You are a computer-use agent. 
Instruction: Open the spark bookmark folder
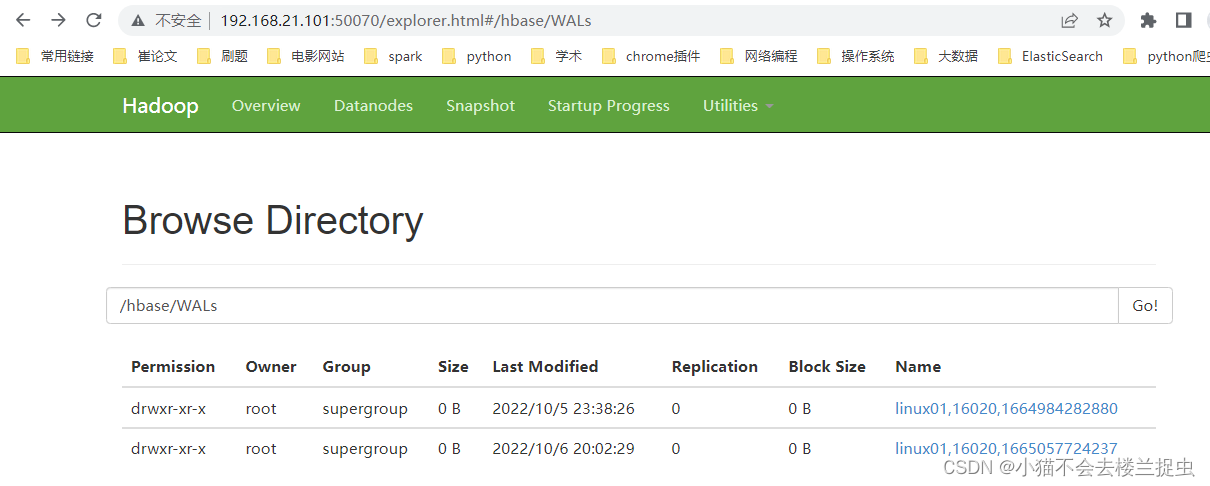(x=393, y=56)
